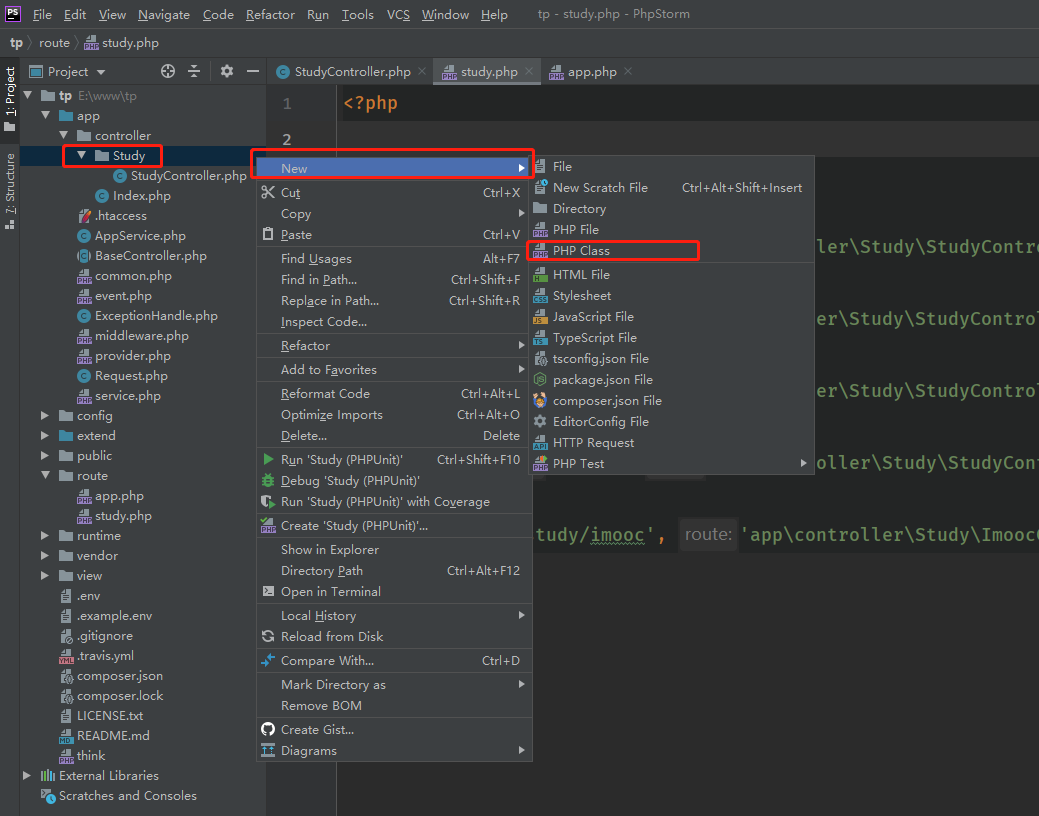1039x816 pixels.
Task: Collapse the tp root project folder
Action: click(28, 95)
